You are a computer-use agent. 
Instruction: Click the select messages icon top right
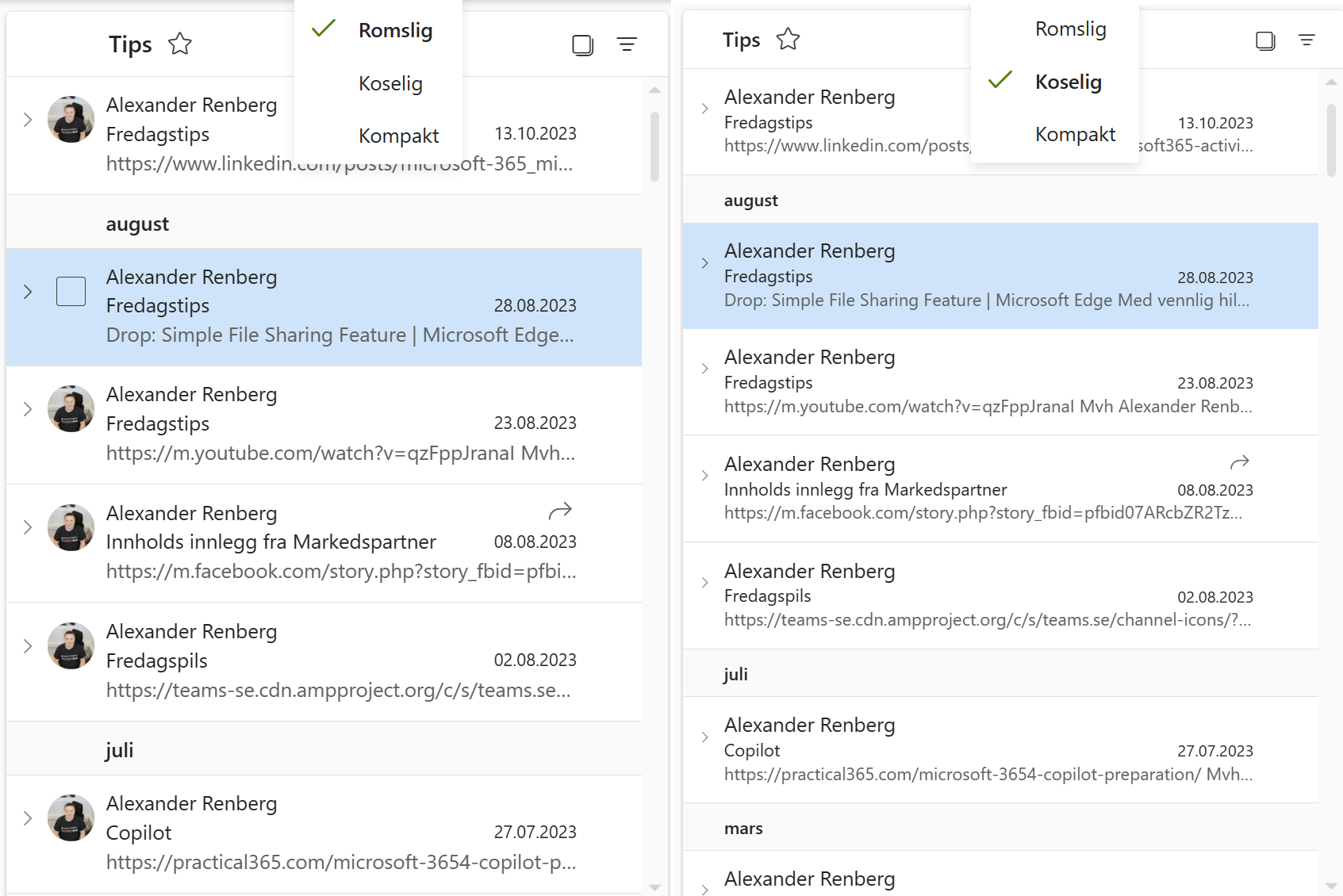[x=583, y=45]
